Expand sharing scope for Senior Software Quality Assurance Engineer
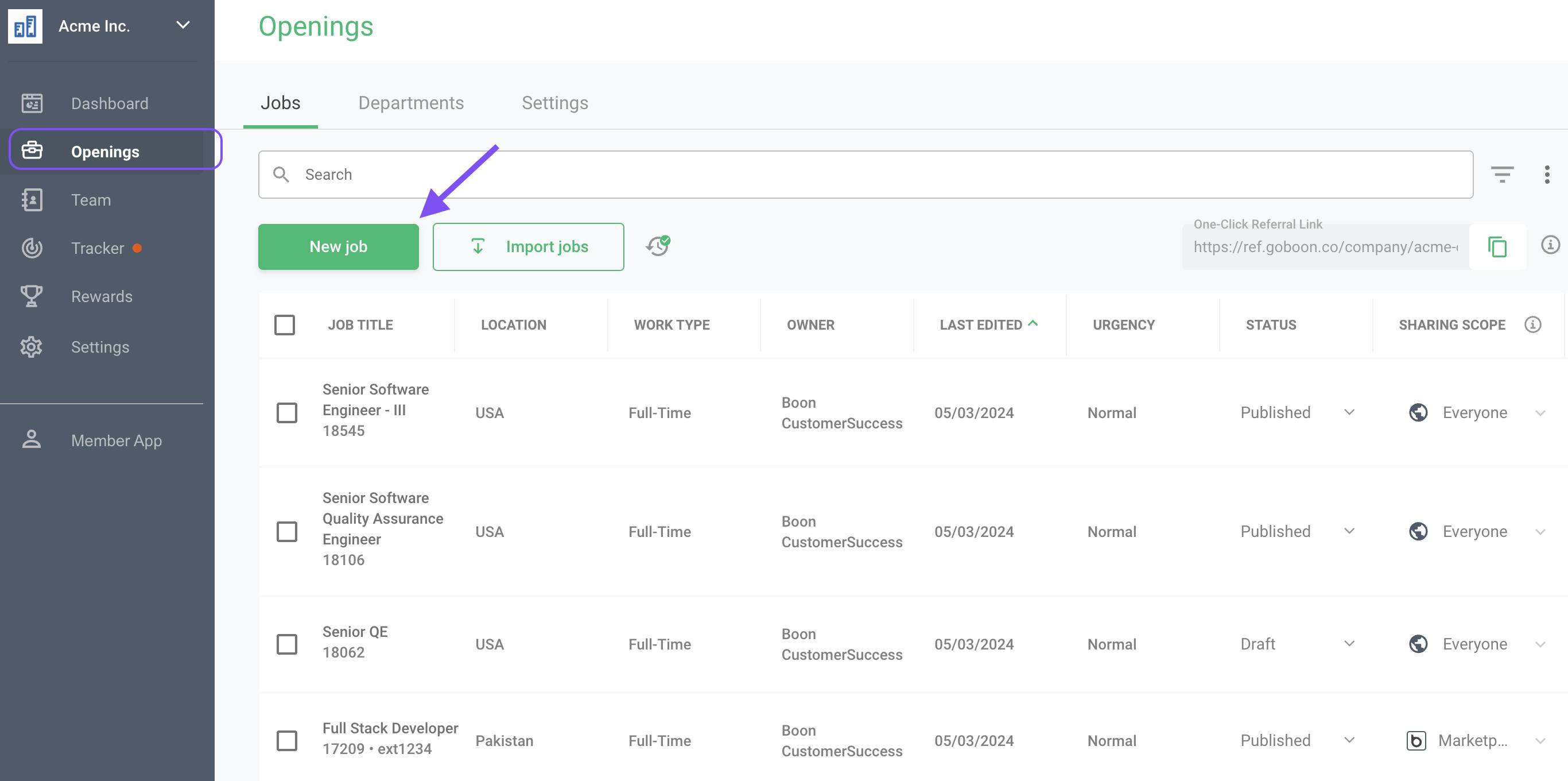Viewport: 1568px width, 781px height. pos(1540,532)
